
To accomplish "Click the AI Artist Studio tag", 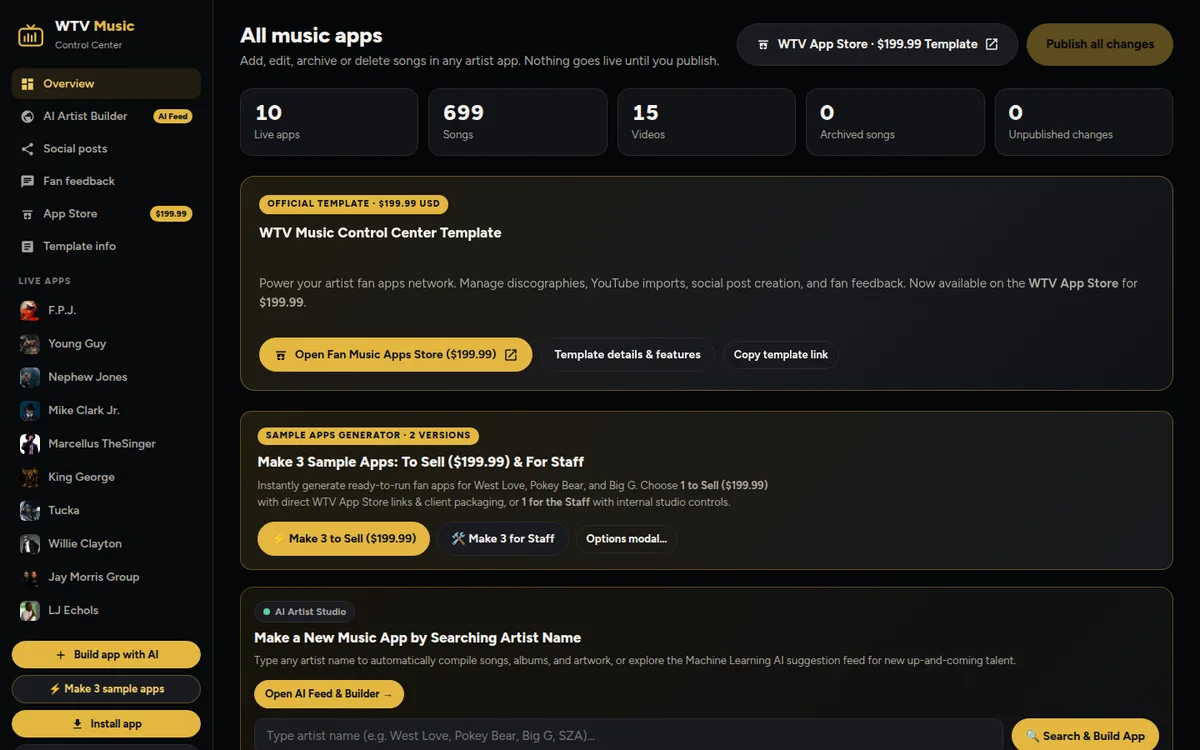I will [x=305, y=612].
